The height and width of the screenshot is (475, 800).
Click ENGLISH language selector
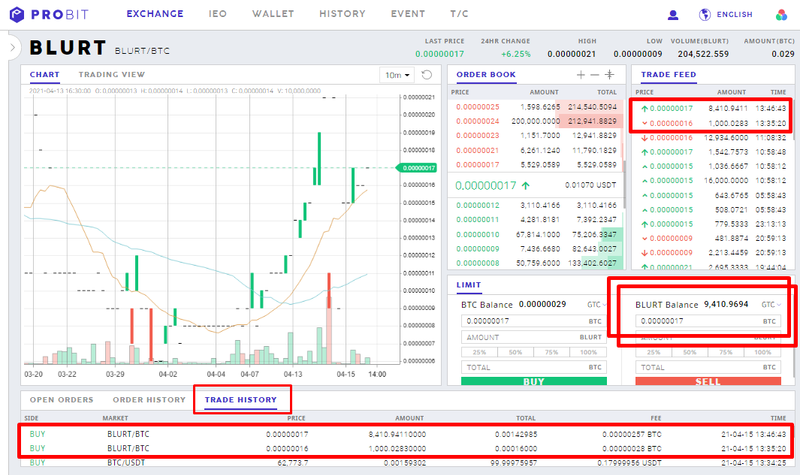pyautogui.click(x=734, y=15)
